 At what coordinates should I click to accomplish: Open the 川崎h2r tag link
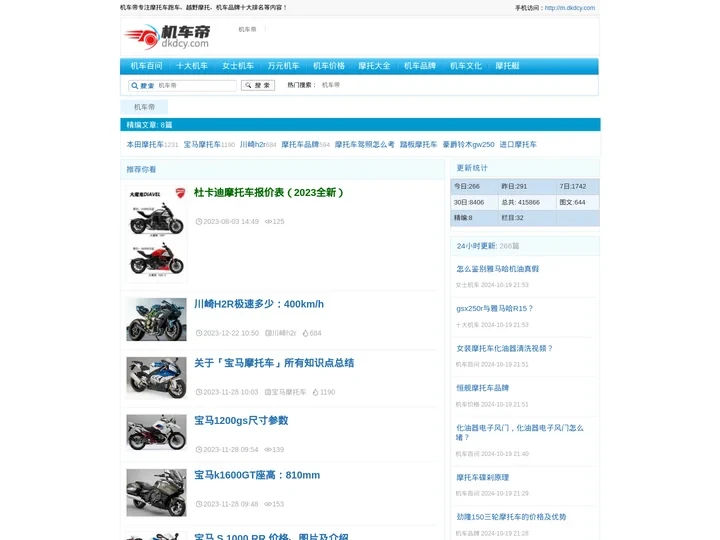pos(253,145)
